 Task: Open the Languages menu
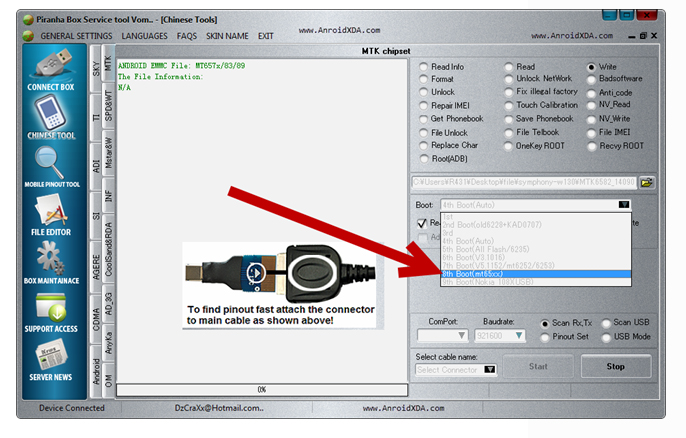tap(144, 36)
